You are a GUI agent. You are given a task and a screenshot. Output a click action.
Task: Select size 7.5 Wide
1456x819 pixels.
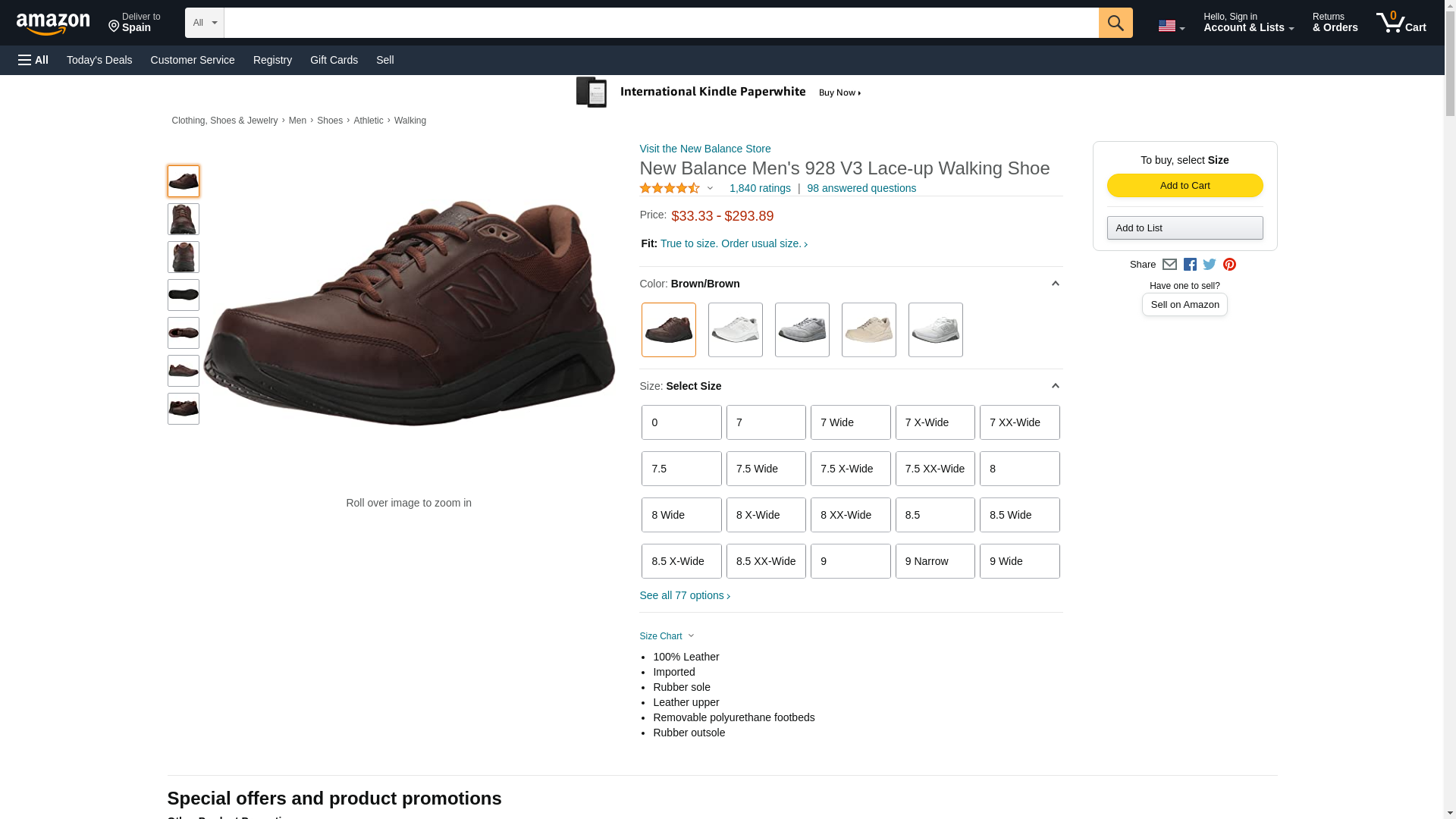(766, 469)
